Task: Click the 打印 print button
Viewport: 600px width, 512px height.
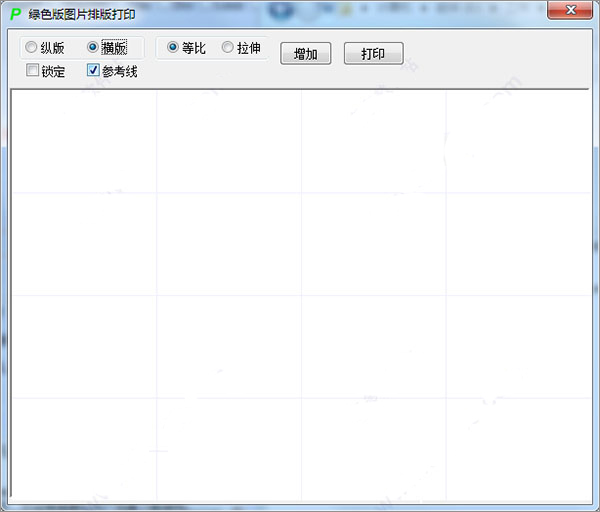Action: click(373, 54)
